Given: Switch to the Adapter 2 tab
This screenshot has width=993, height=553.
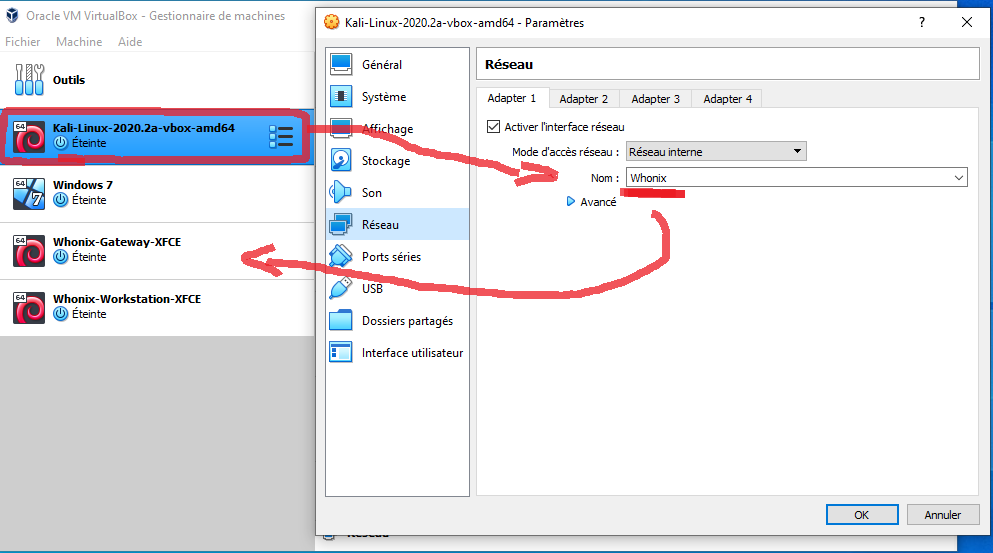Looking at the screenshot, I should click(x=583, y=99).
